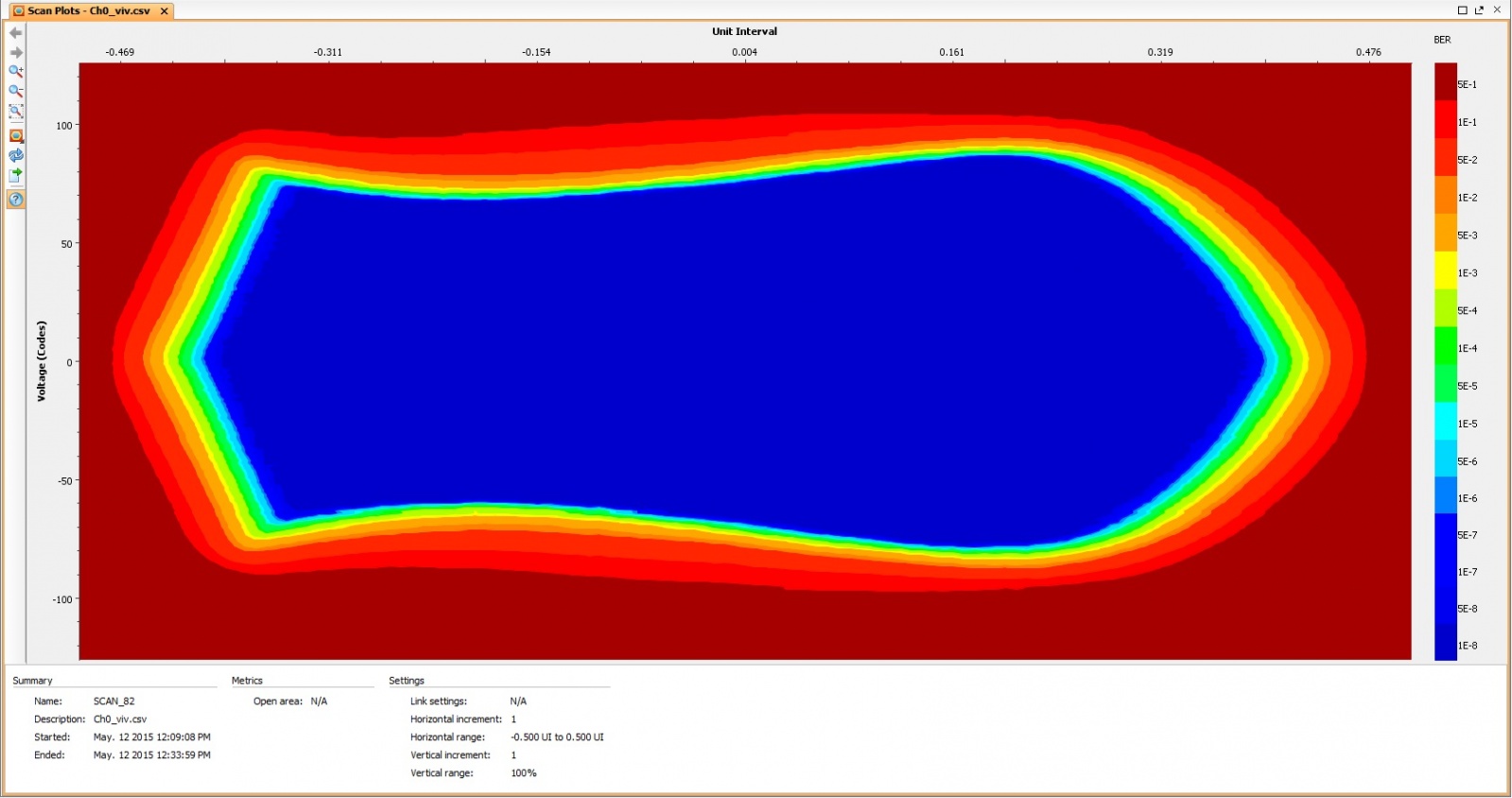Viewport: 1512px width, 798px height.
Task: Click the SCAN_82 name value in Summary
Action: (x=113, y=702)
